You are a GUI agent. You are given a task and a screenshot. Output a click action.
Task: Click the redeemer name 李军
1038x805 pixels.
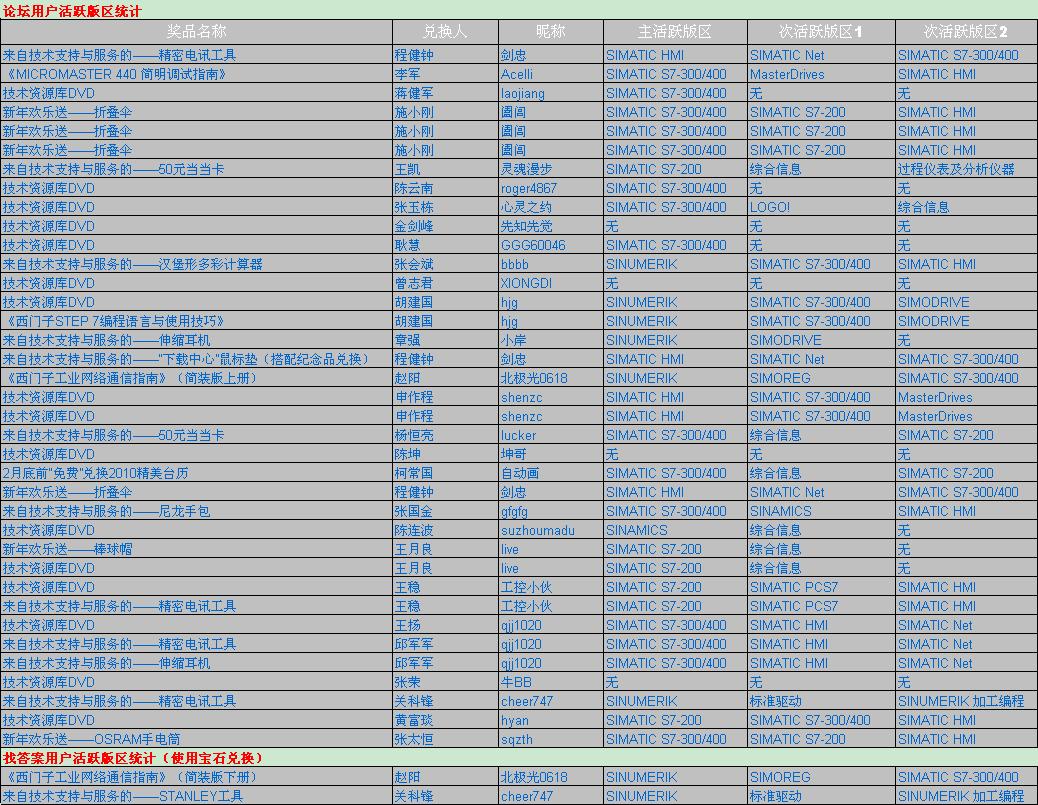pos(407,74)
